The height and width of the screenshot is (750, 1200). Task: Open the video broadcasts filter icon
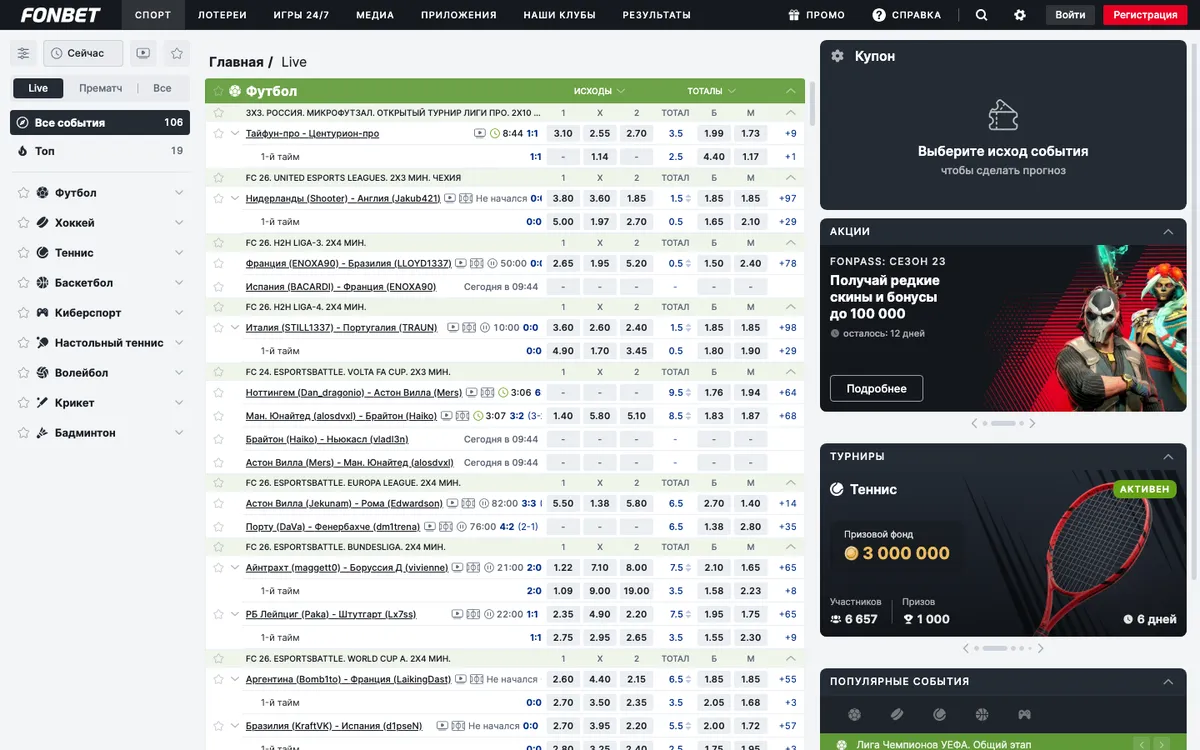pos(143,53)
